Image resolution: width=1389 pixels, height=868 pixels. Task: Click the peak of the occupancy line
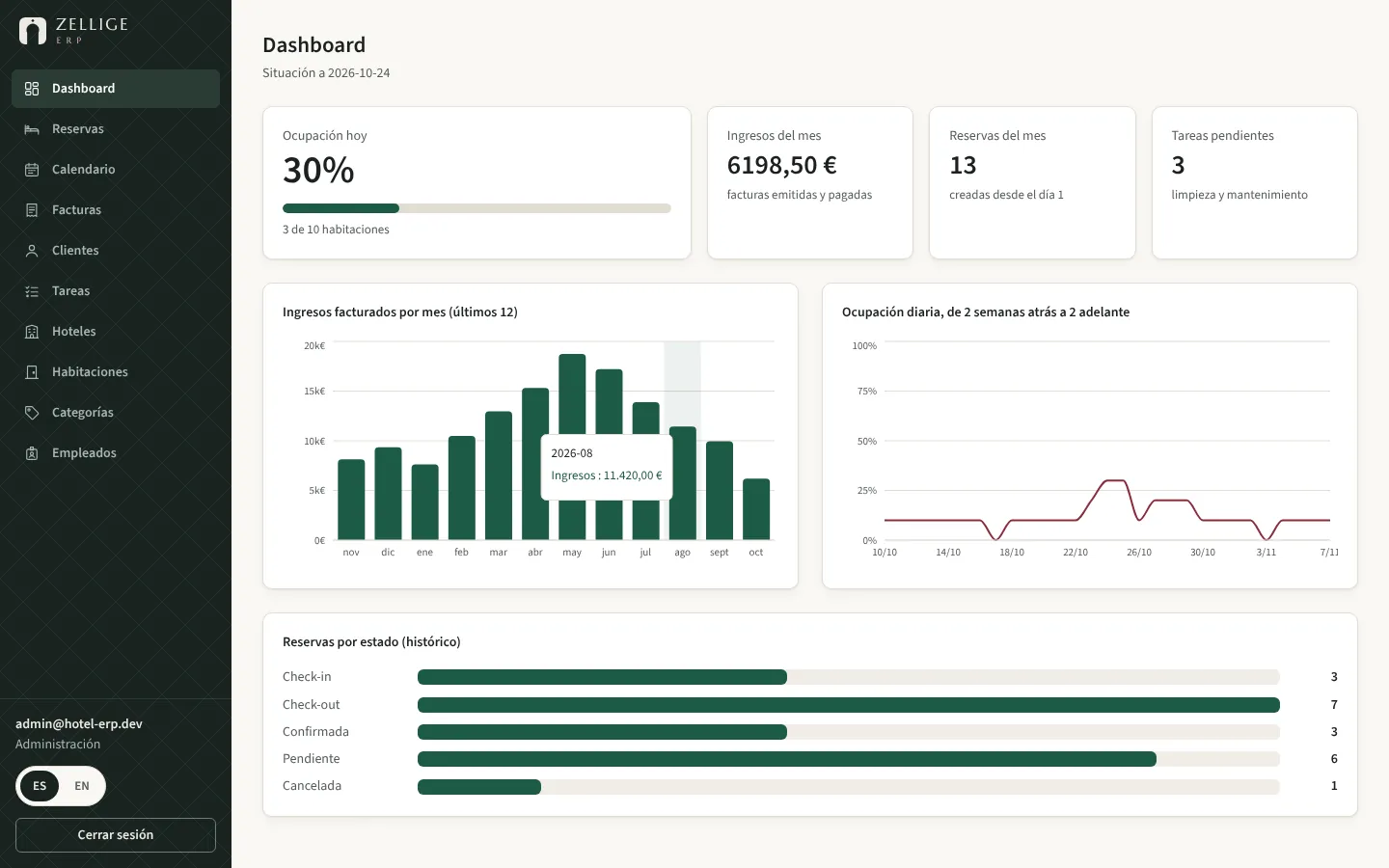(1114, 480)
